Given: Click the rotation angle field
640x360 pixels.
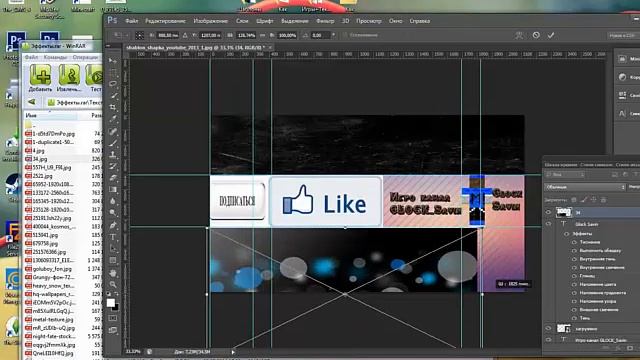Looking at the screenshot, I should tap(321, 36).
